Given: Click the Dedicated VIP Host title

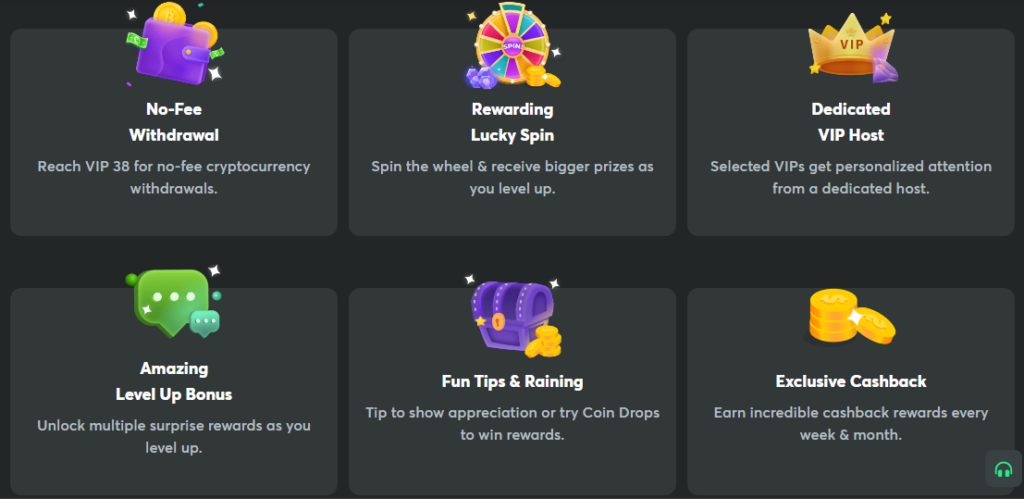Looking at the screenshot, I should click(x=850, y=122).
